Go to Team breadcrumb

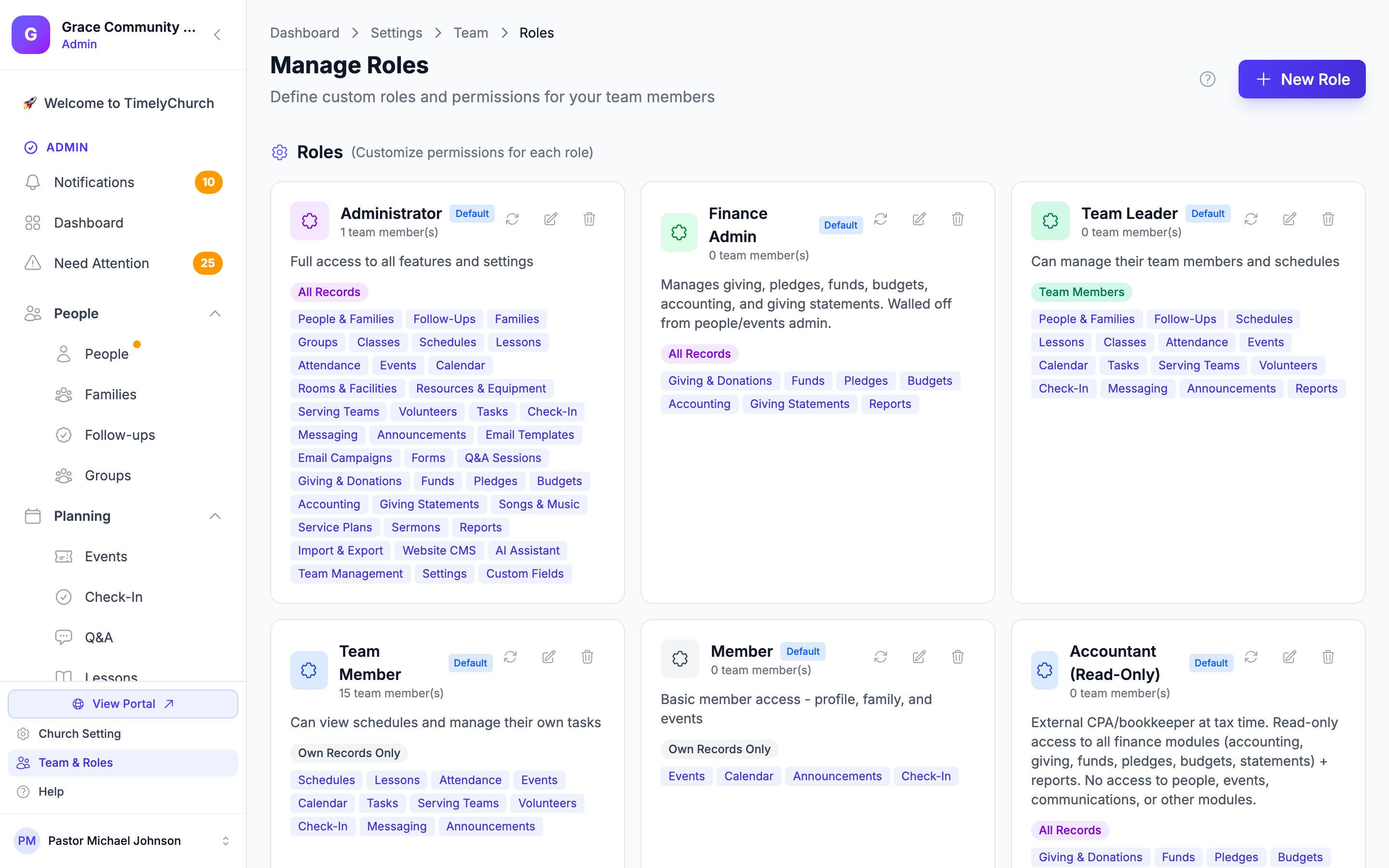[471, 33]
